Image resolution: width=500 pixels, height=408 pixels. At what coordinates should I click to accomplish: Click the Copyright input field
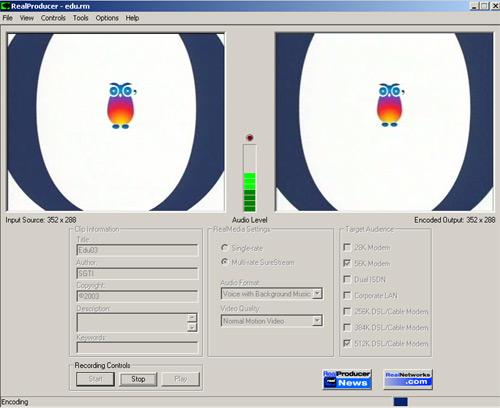[x=137, y=296]
